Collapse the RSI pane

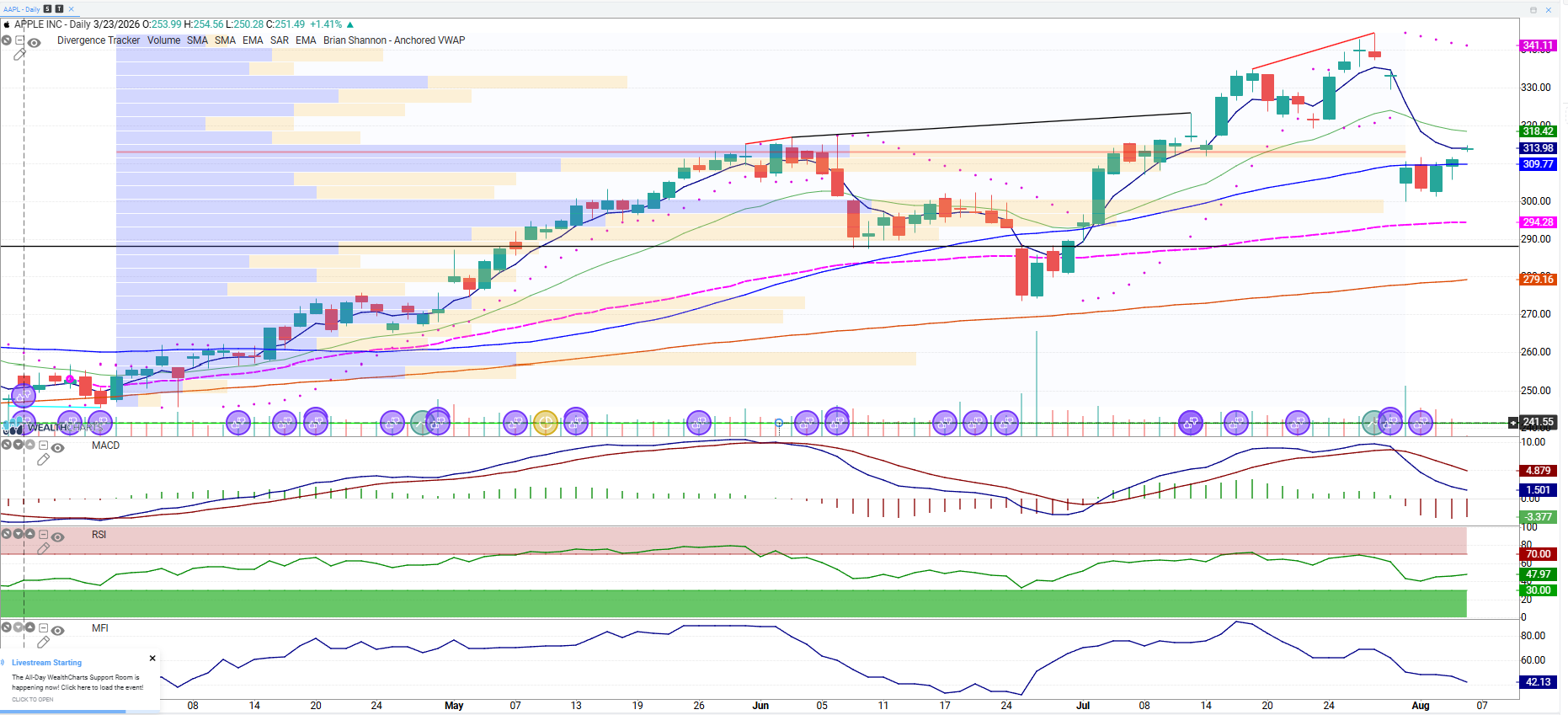point(43,534)
